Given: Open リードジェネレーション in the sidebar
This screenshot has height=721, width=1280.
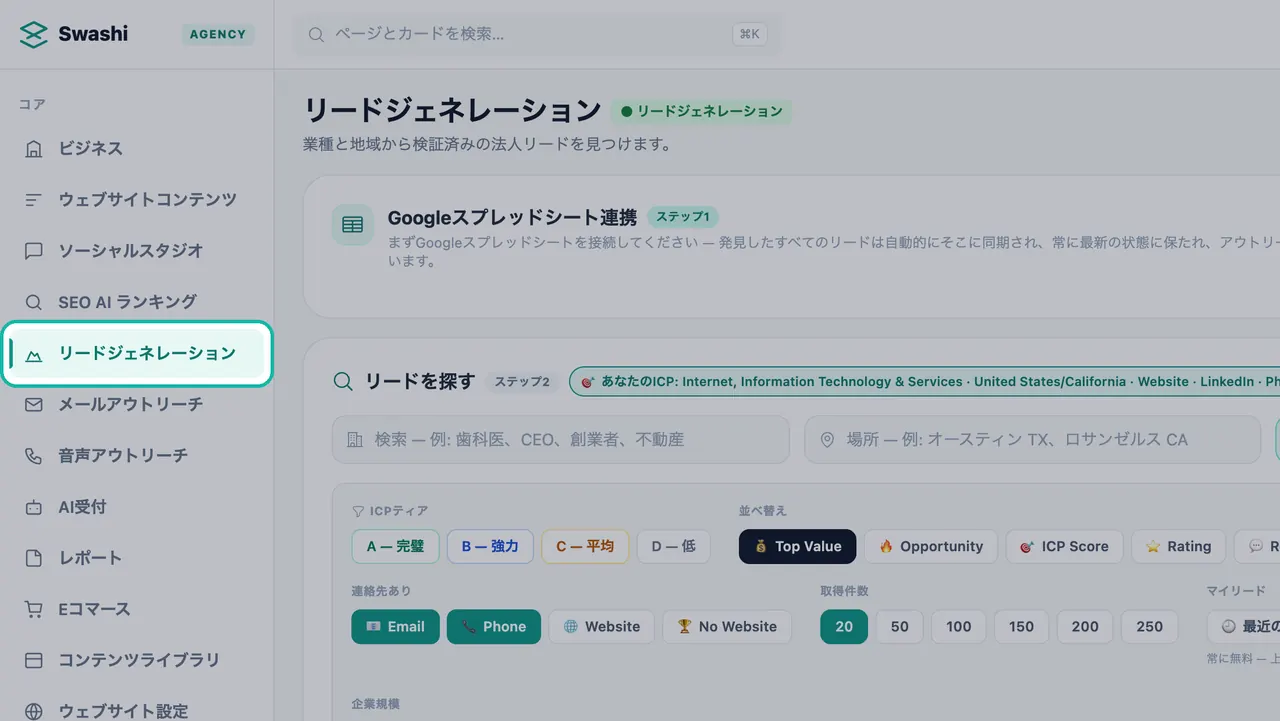Looking at the screenshot, I should click(x=136, y=353).
